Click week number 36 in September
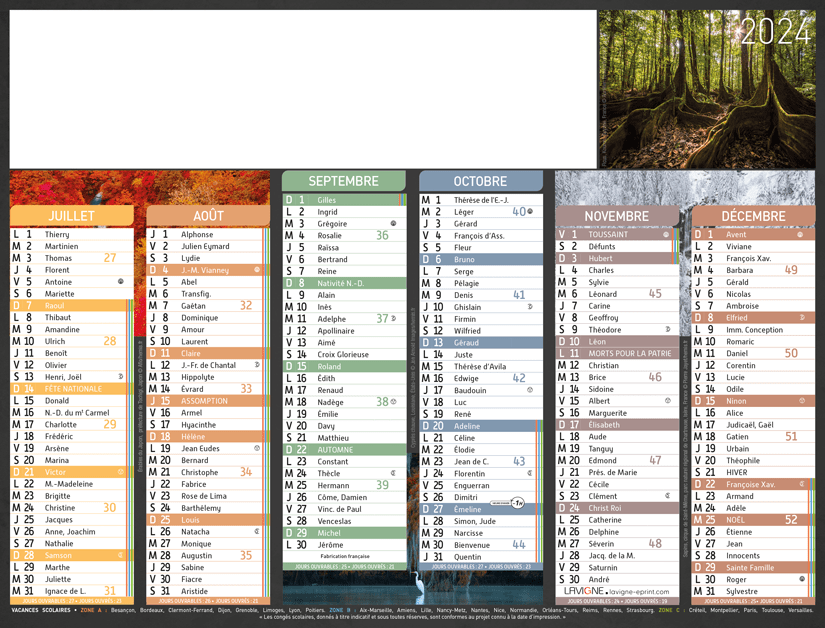Viewport: 825px width, 628px height. click(x=382, y=236)
